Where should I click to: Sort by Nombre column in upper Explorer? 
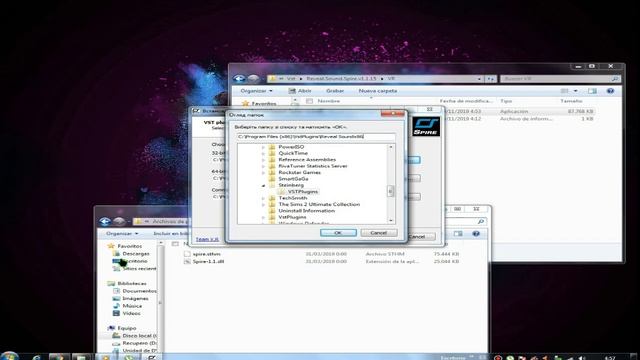pos(329,101)
